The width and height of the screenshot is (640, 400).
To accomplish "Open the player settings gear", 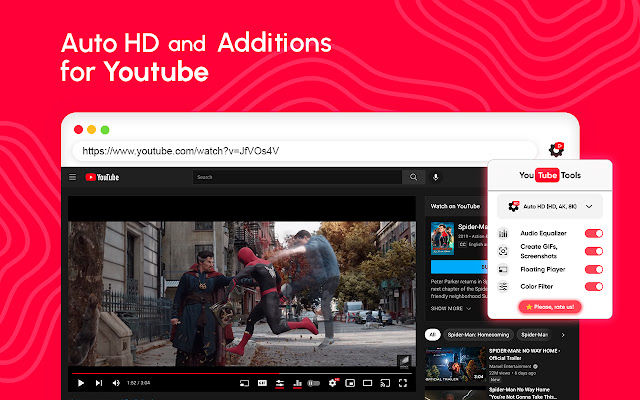I will 334,382.
